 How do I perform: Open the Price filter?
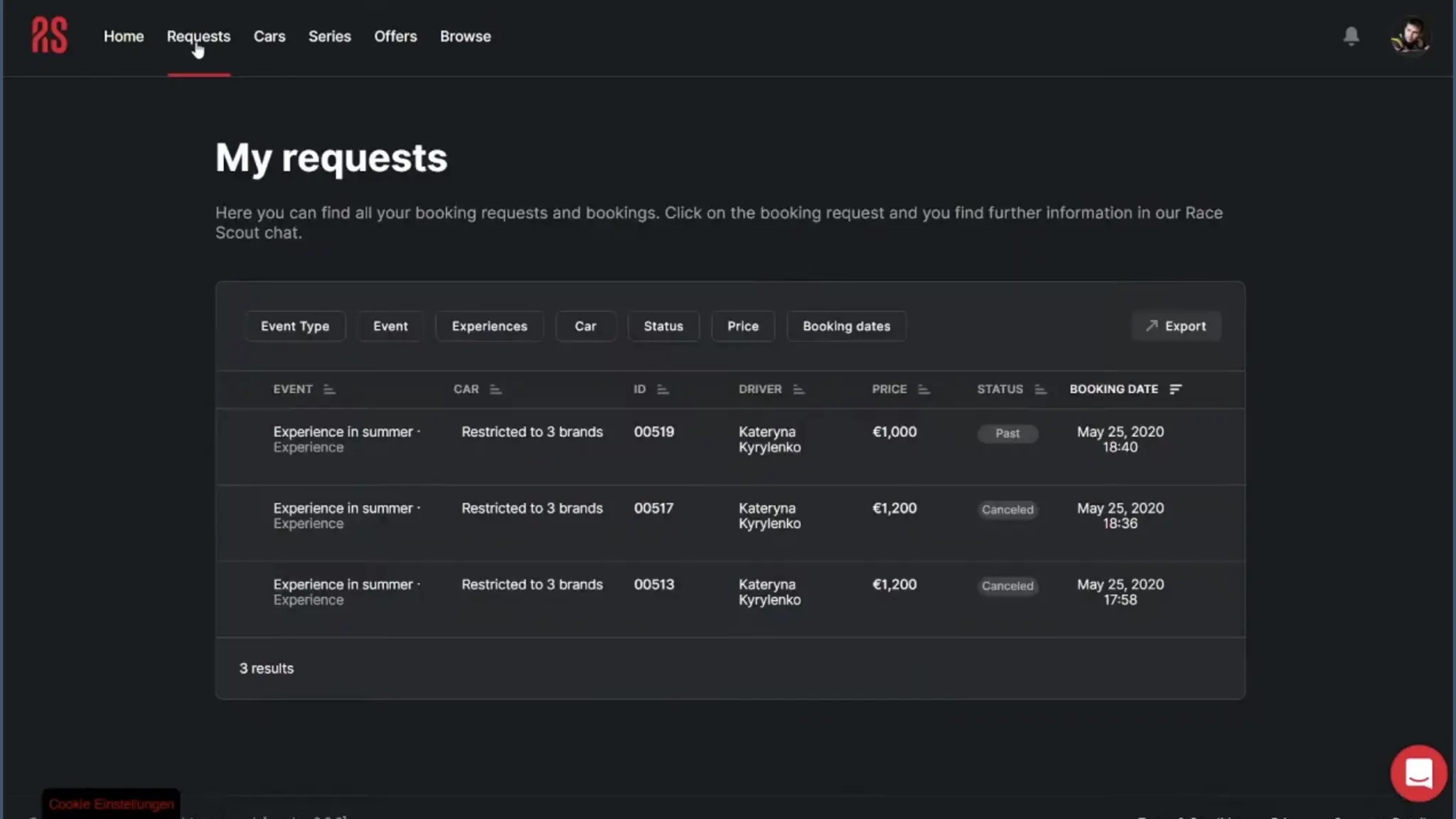pos(743,326)
